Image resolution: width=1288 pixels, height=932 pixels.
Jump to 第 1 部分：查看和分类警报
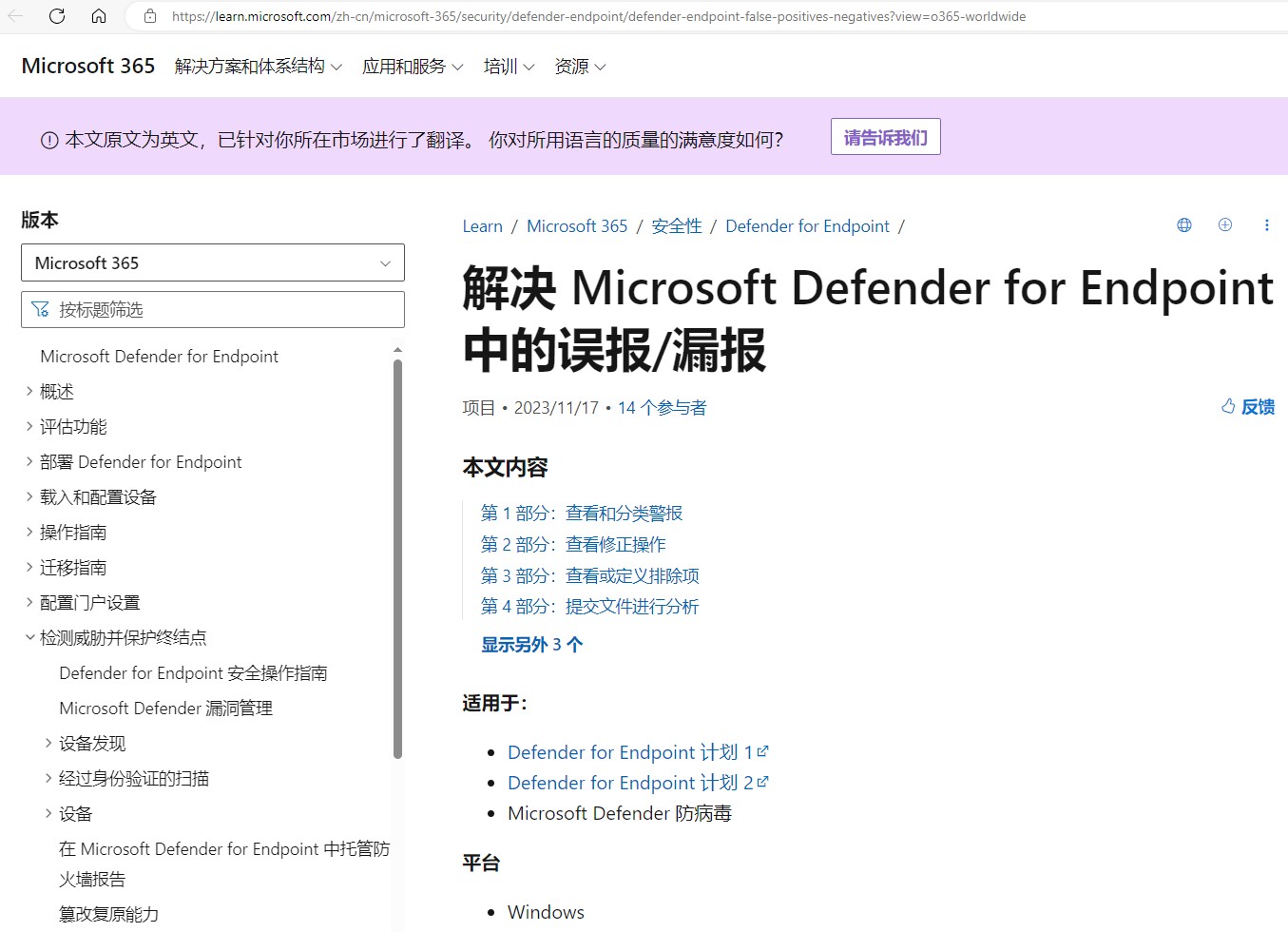(x=582, y=514)
